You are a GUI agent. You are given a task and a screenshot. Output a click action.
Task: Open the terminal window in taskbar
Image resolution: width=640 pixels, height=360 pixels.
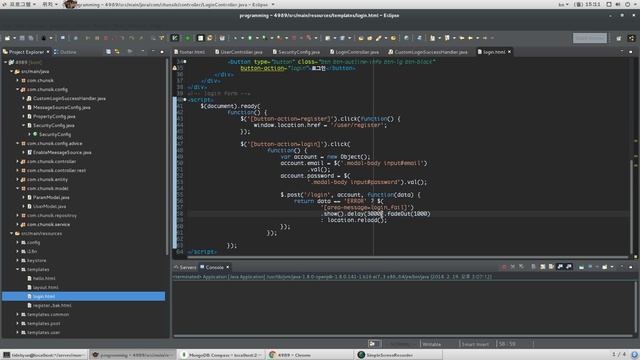tap(44, 355)
